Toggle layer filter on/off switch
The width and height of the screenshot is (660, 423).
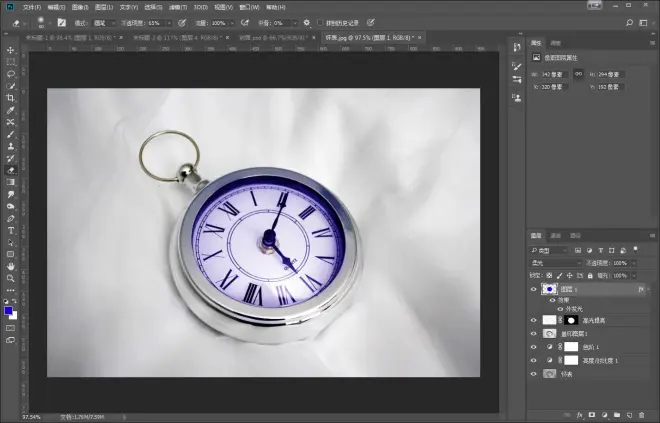(636, 250)
